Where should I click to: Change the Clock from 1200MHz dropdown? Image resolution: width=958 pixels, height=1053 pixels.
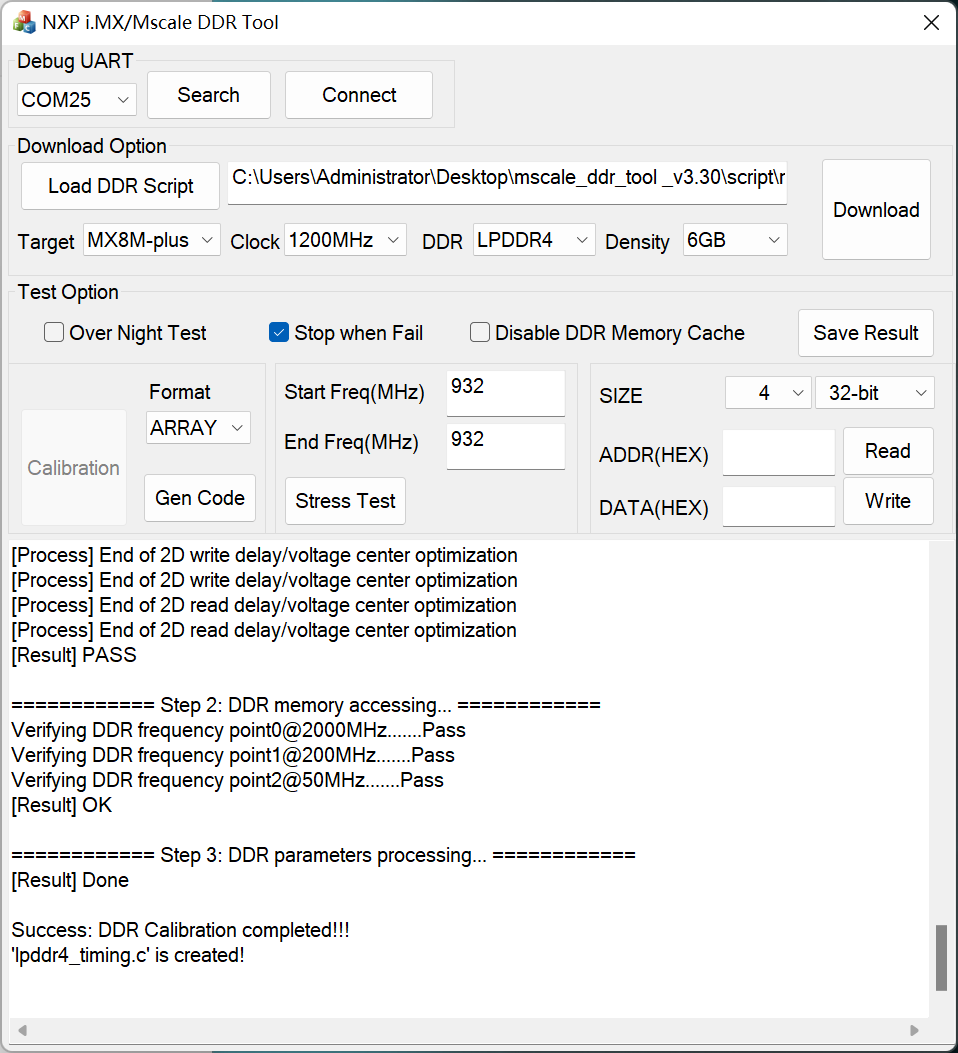click(345, 239)
